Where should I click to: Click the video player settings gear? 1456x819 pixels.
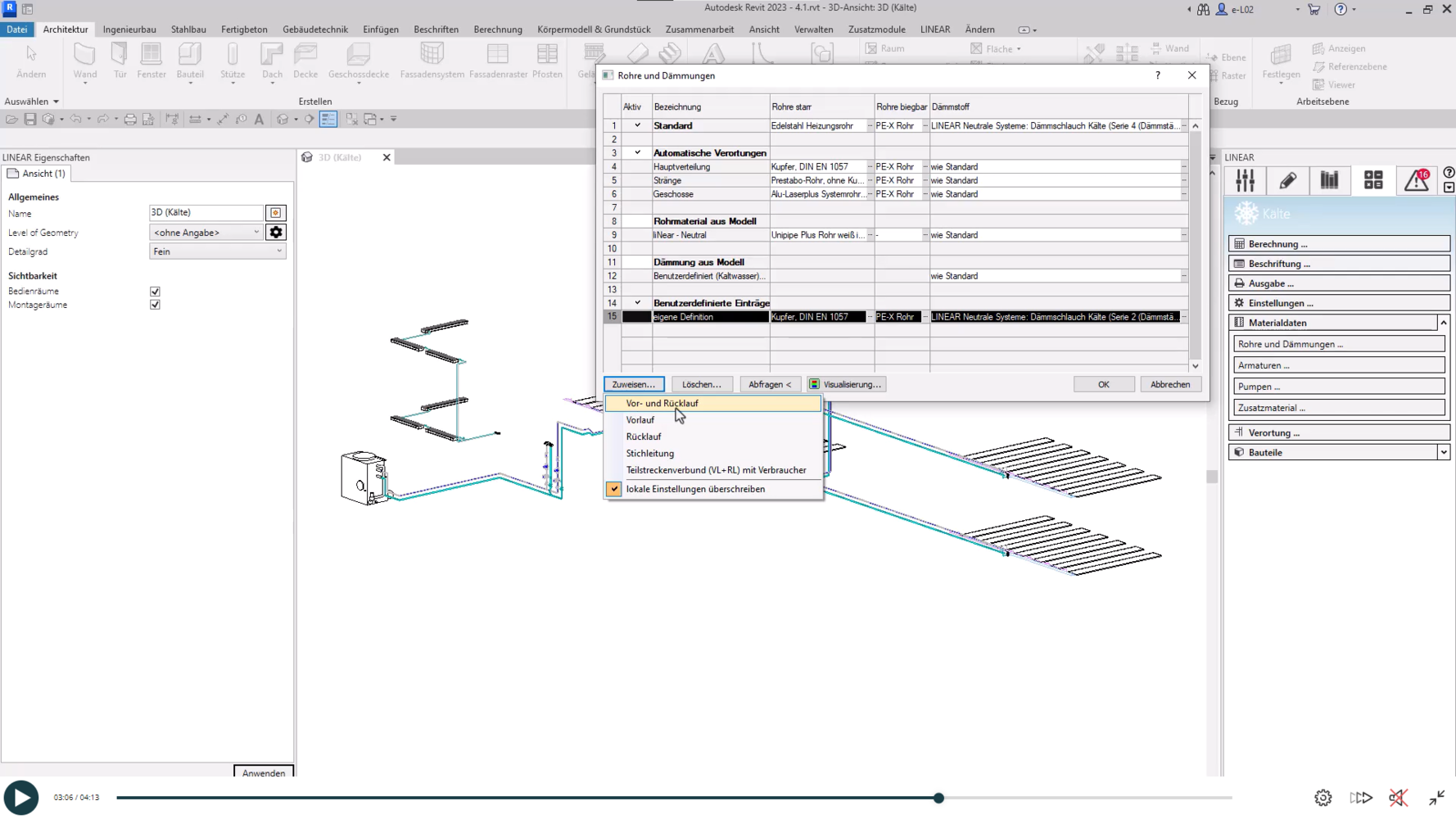1323,798
